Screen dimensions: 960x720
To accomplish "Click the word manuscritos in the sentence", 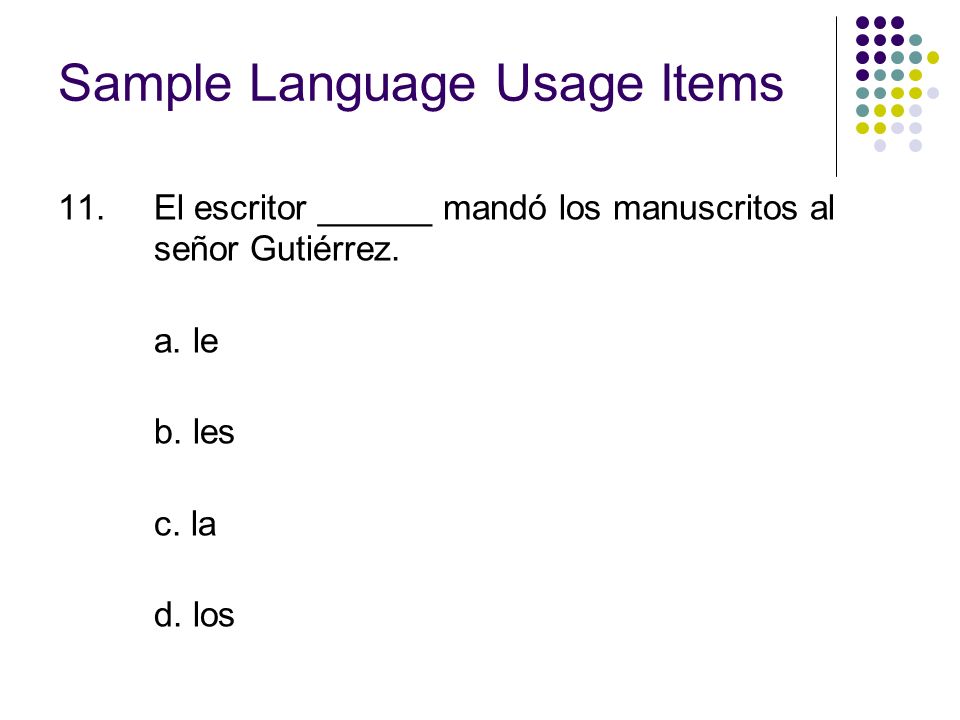I will point(705,208).
